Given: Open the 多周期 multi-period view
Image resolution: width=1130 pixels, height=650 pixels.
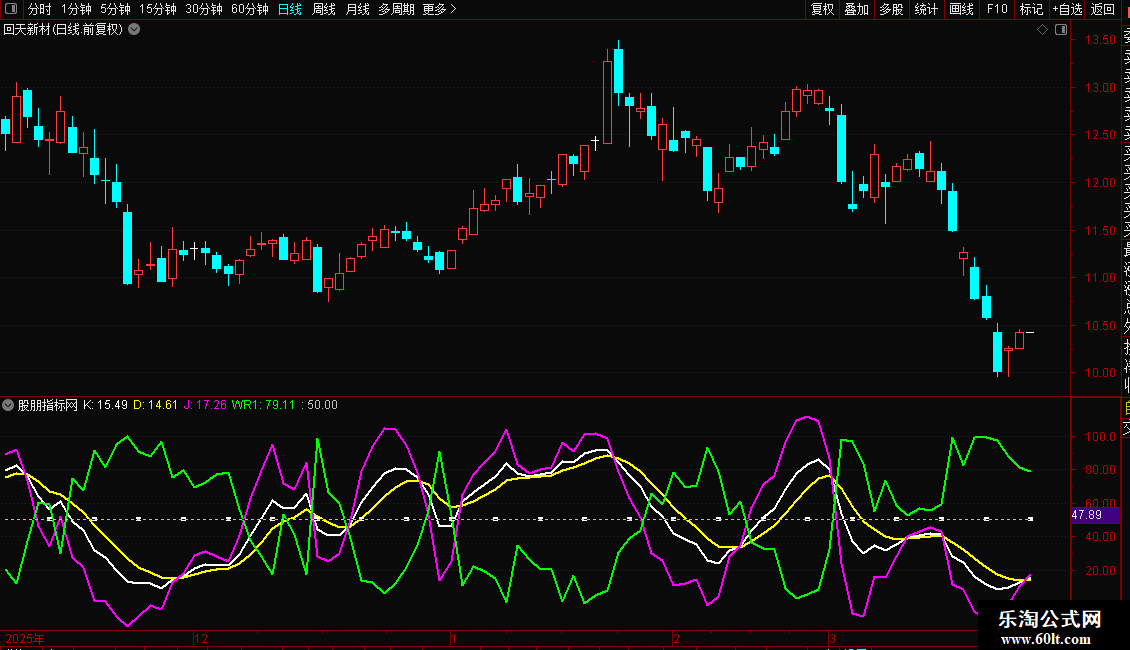Looking at the screenshot, I should 396,9.
